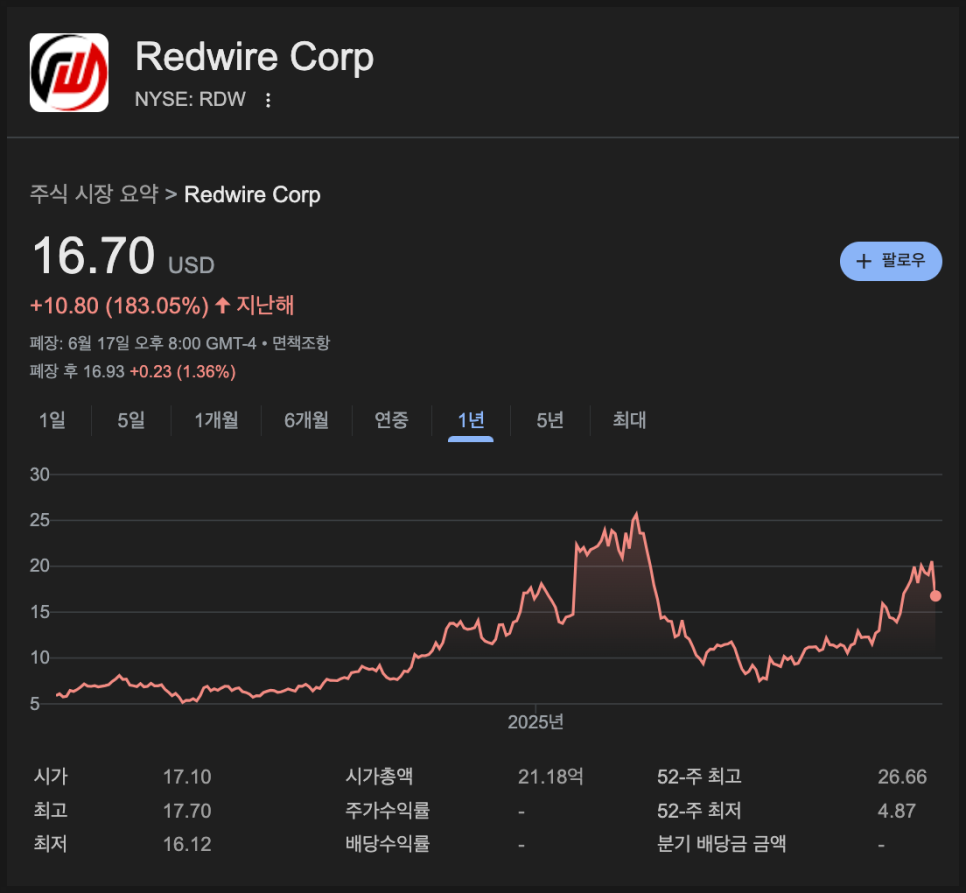
Task: Select the 1일 time range tab
Action: point(52,420)
